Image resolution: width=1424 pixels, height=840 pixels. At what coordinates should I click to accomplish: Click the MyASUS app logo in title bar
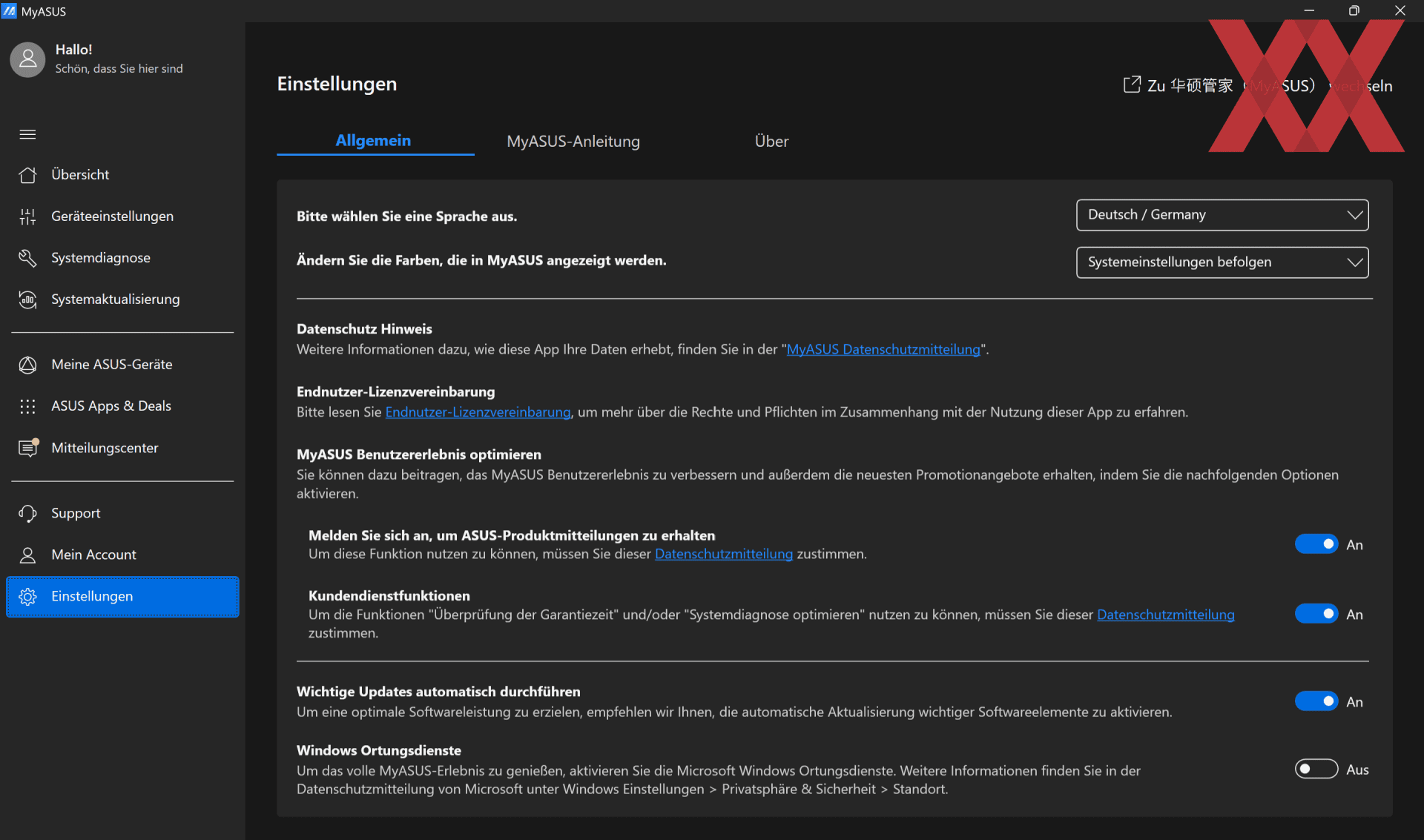click(x=9, y=11)
